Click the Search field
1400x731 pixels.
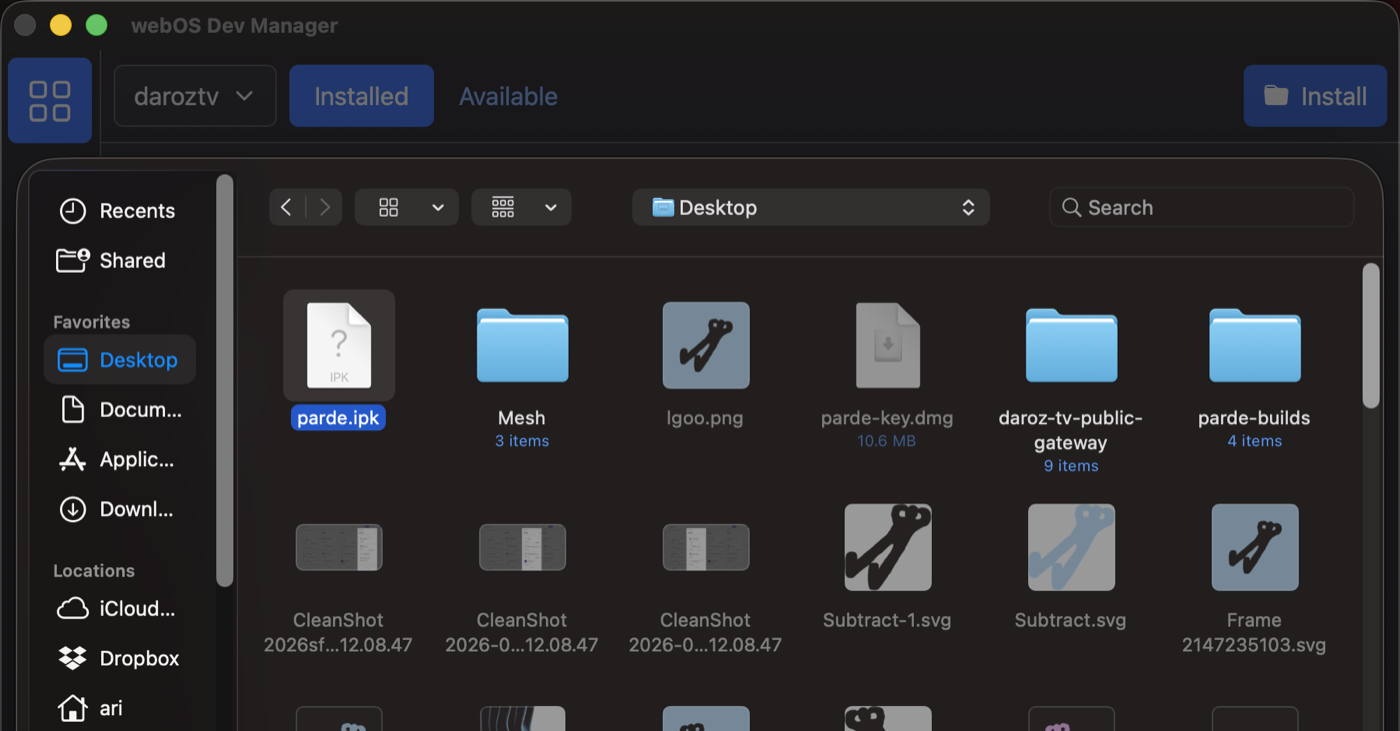click(x=1202, y=207)
